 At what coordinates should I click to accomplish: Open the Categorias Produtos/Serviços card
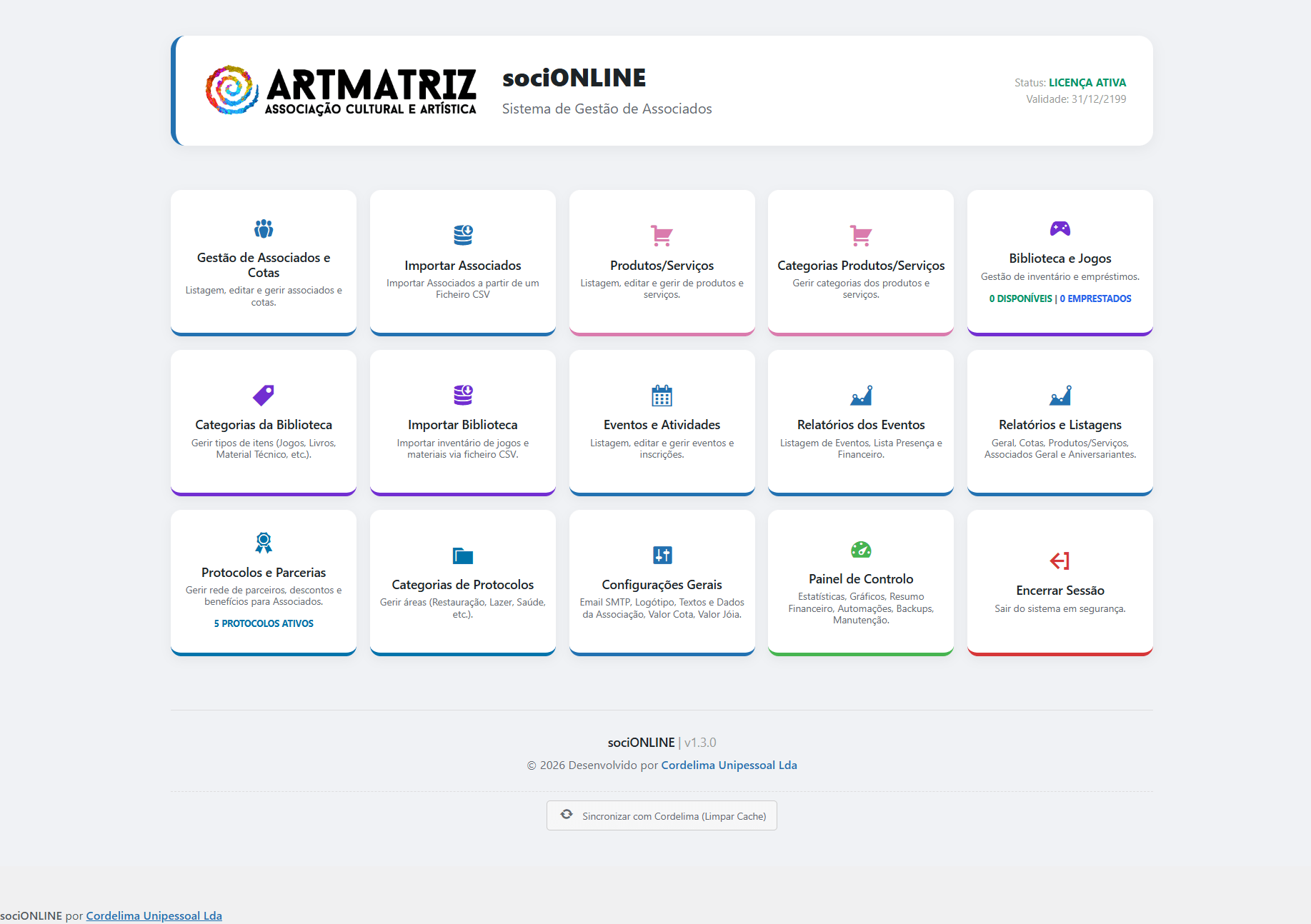point(861,263)
